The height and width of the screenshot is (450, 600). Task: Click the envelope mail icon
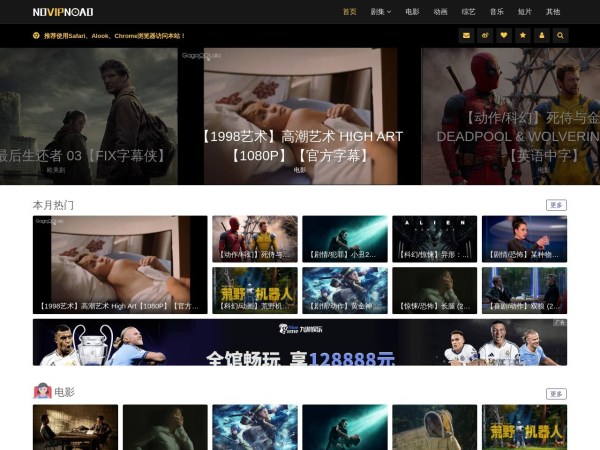pyautogui.click(x=466, y=35)
